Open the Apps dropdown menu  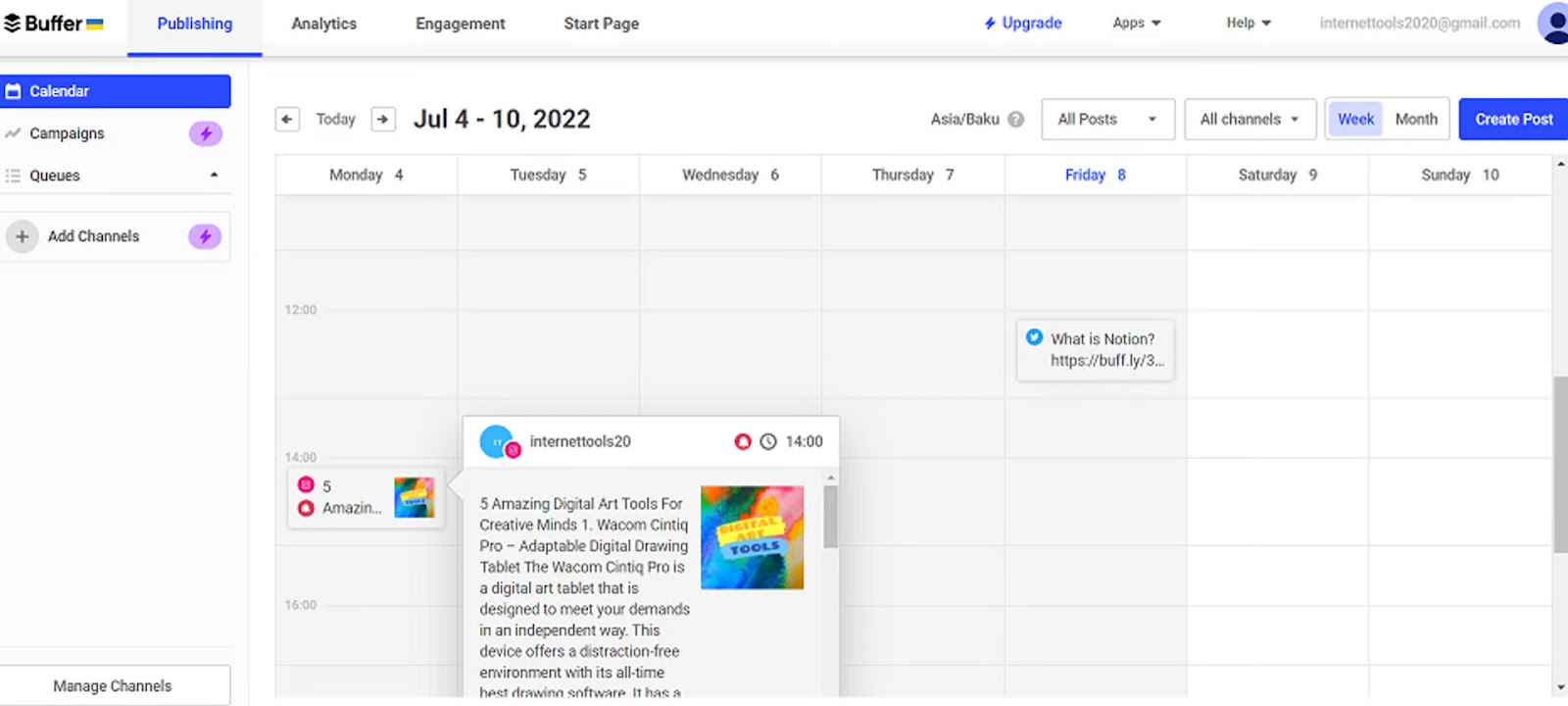pyautogui.click(x=1137, y=23)
